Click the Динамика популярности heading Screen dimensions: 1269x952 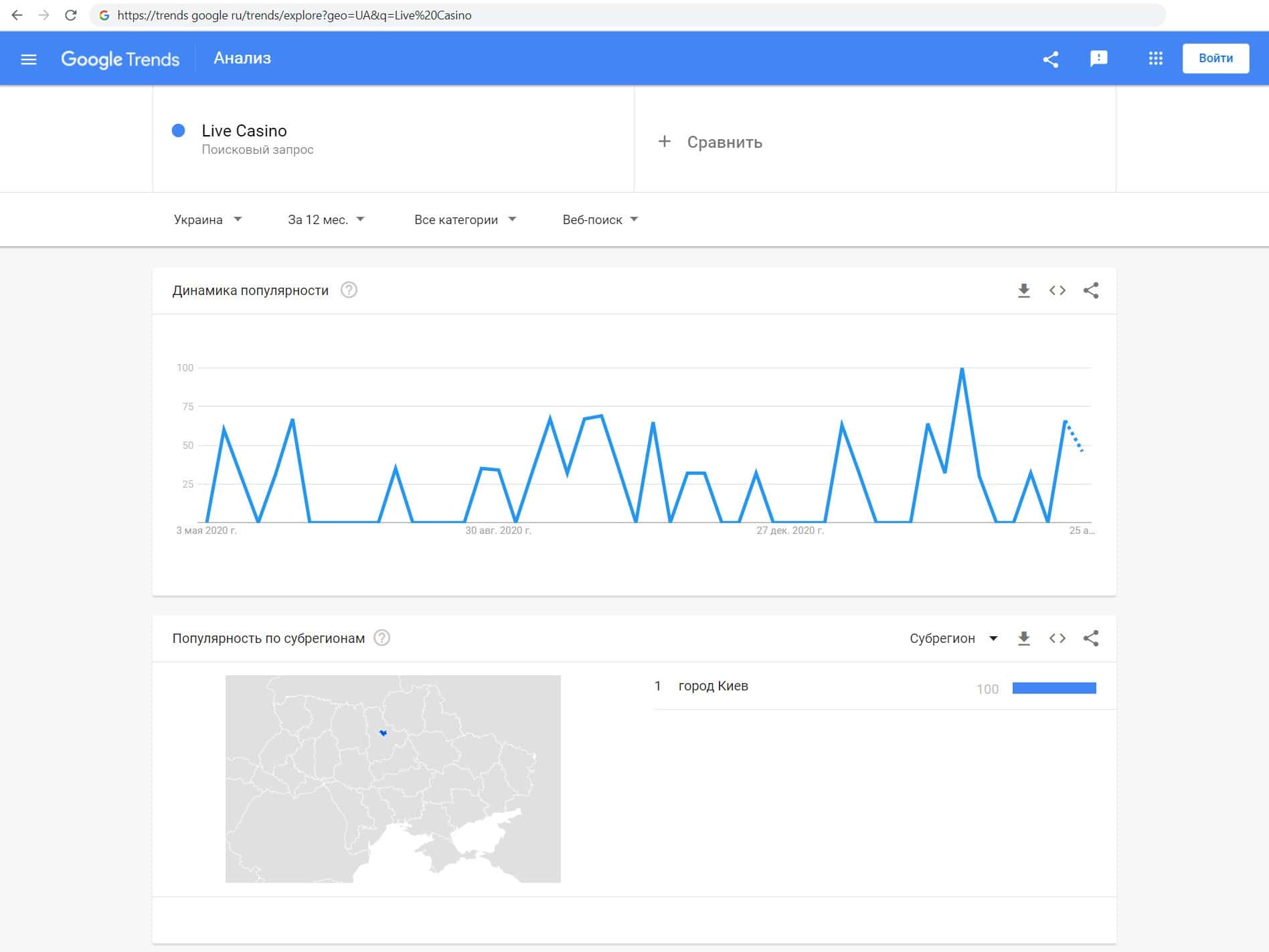click(x=250, y=290)
